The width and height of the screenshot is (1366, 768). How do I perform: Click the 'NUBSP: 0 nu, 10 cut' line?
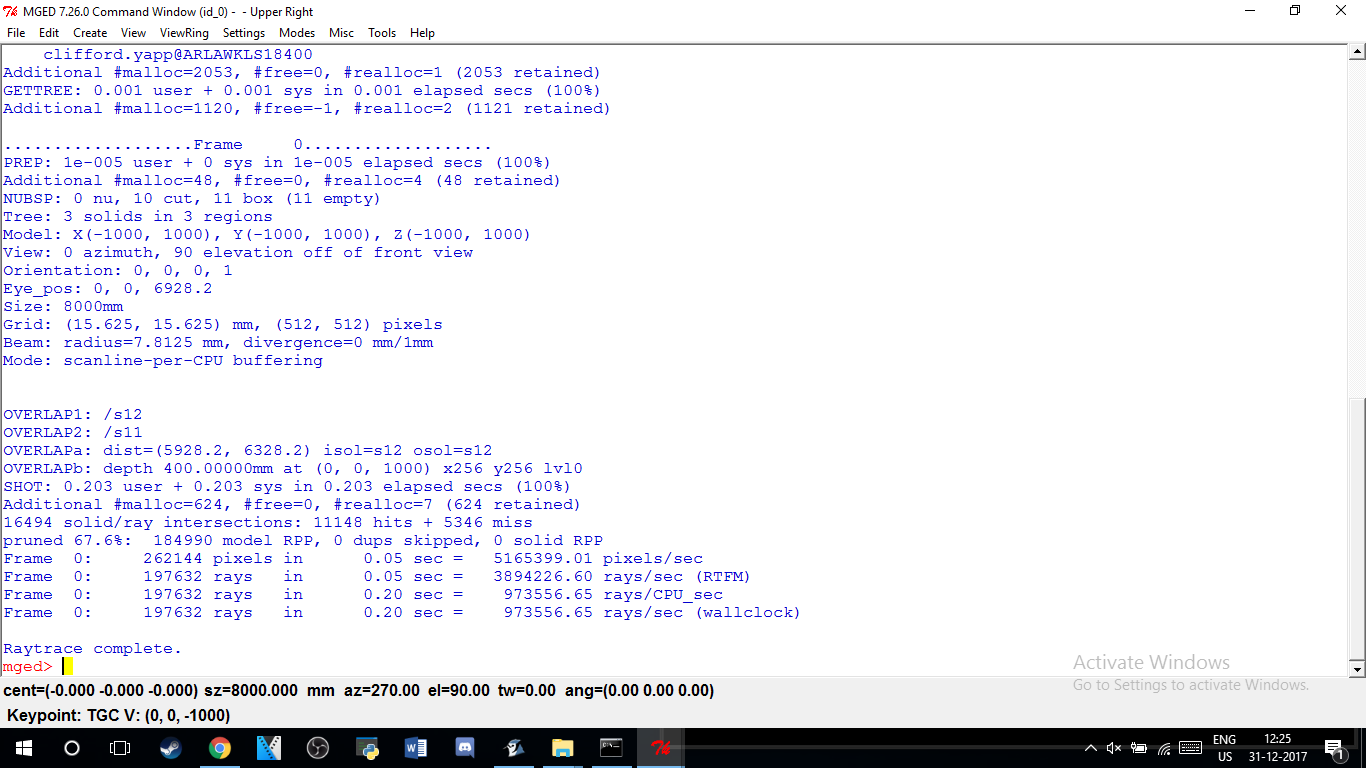point(192,198)
